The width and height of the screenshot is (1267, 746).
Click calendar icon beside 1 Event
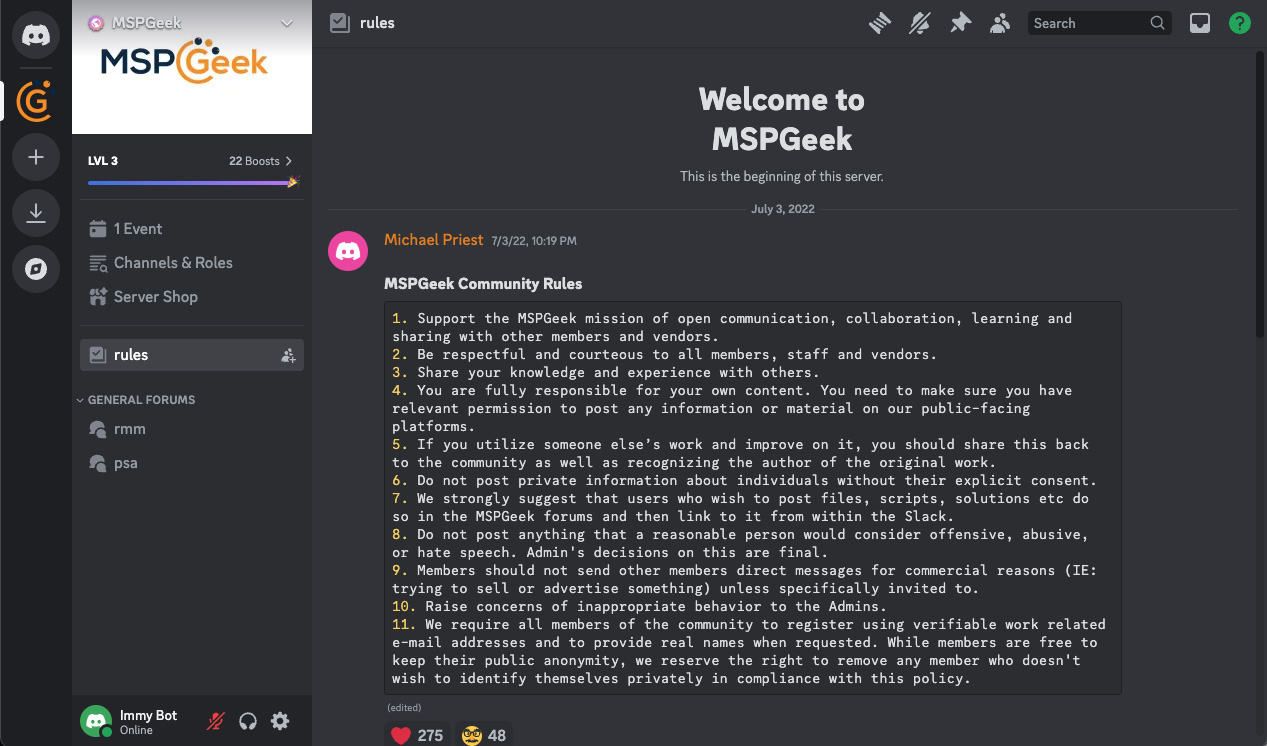(x=98, y=229)
